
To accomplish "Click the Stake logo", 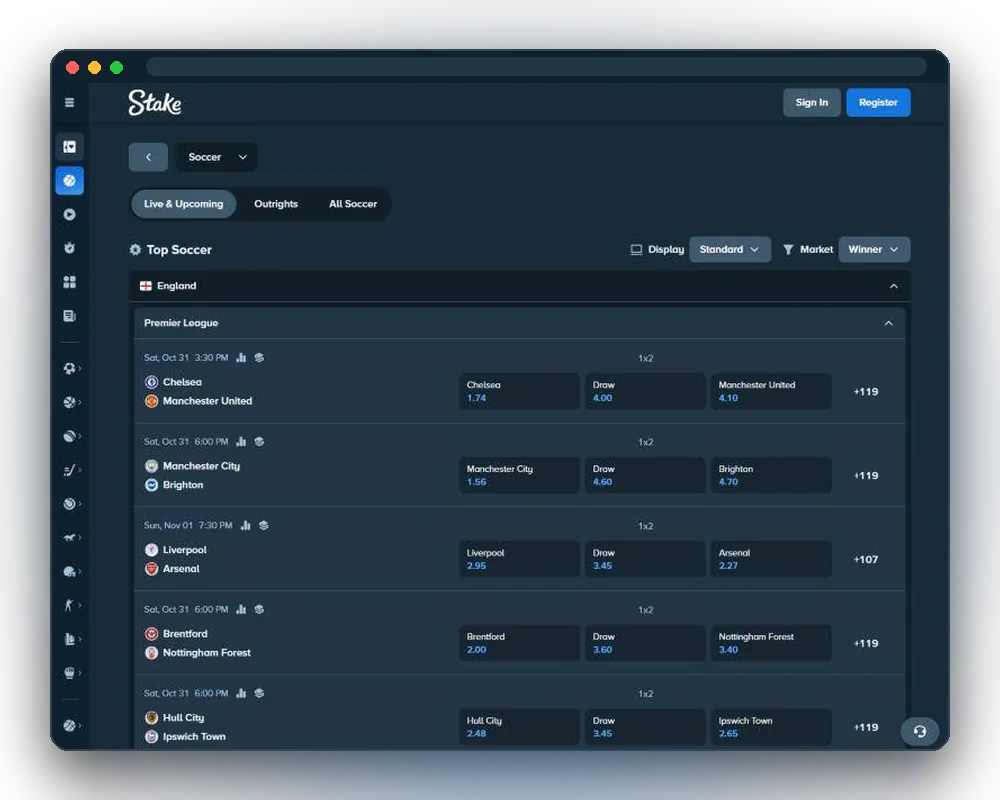I will (155, 103).
